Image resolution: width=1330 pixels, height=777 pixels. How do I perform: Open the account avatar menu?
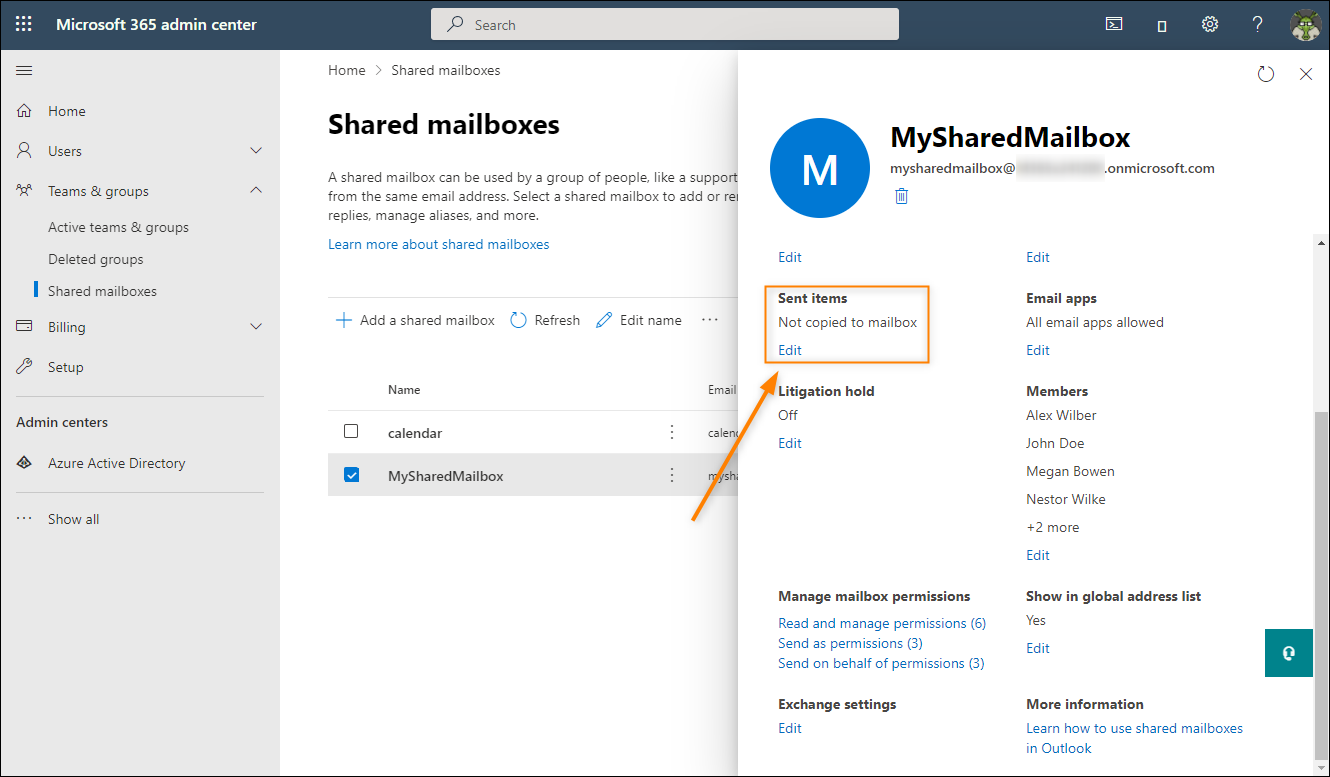tap(1306, 25)
